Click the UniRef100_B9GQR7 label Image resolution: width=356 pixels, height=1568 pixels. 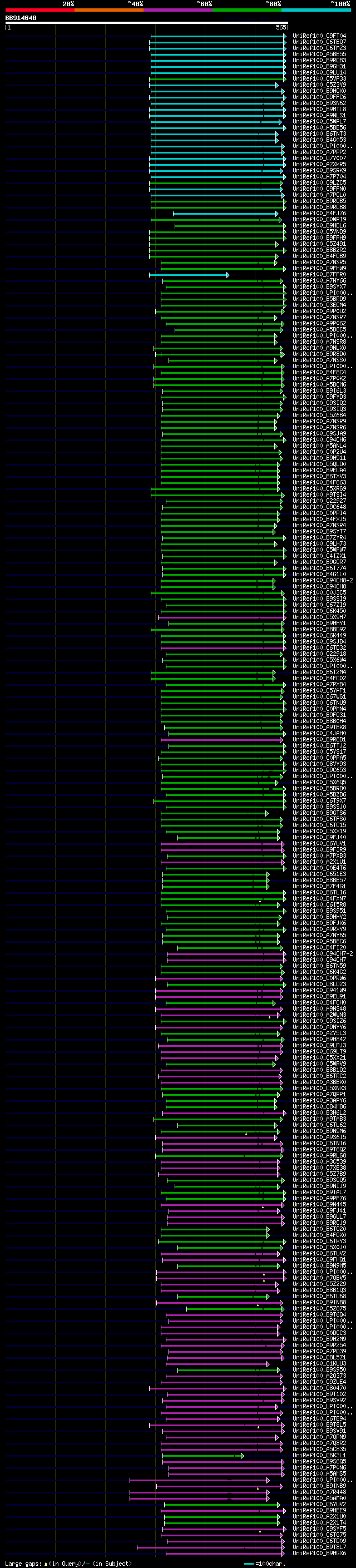[x=319, y=562]
